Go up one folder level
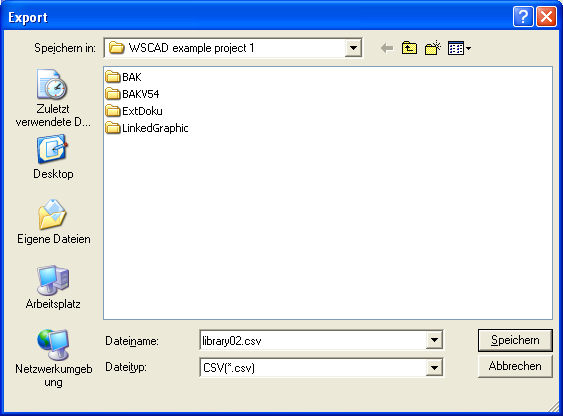Image resolution: width=563 pixels, height=416 pixels. point(409,48)
